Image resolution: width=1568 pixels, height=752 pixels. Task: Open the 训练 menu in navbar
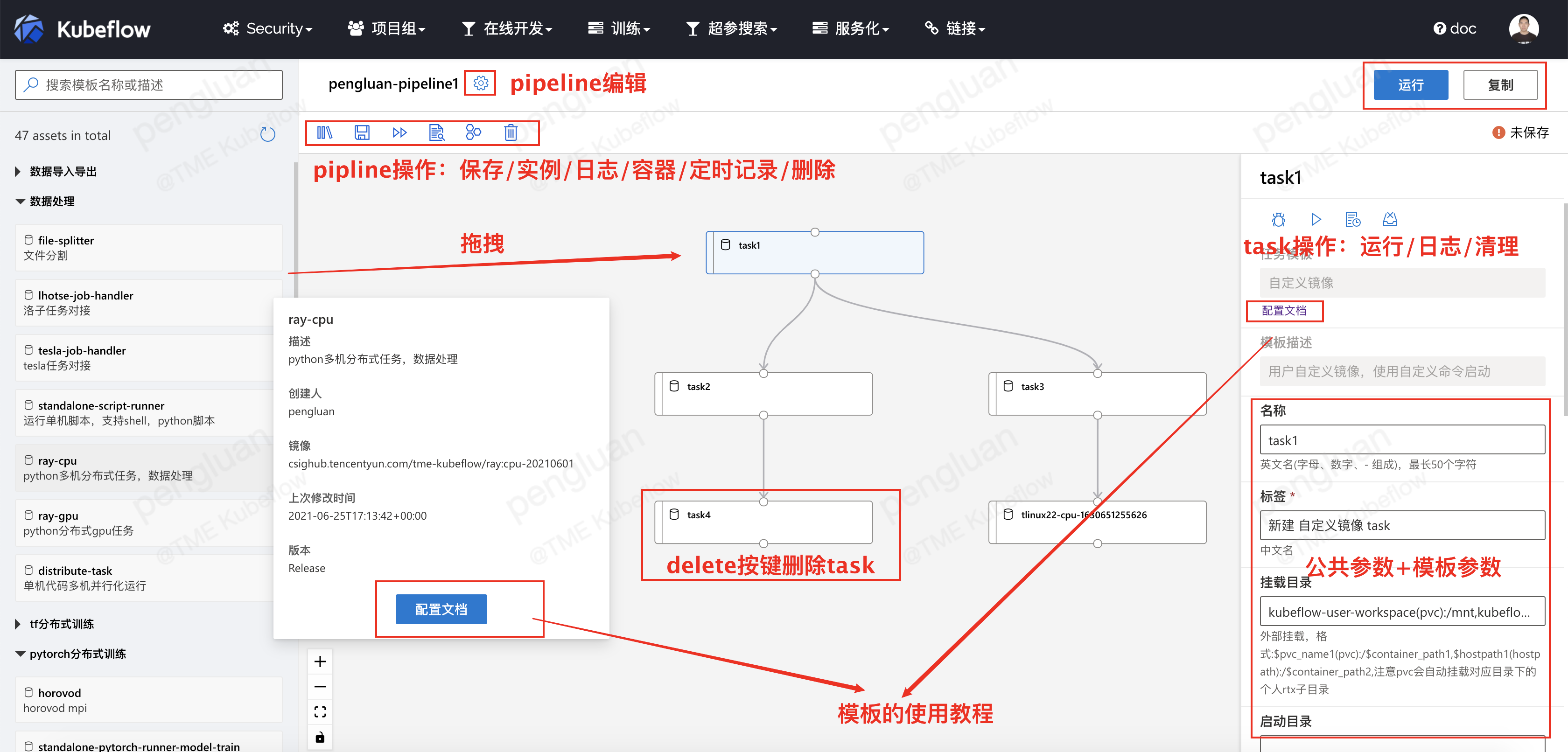click(620, 28)
